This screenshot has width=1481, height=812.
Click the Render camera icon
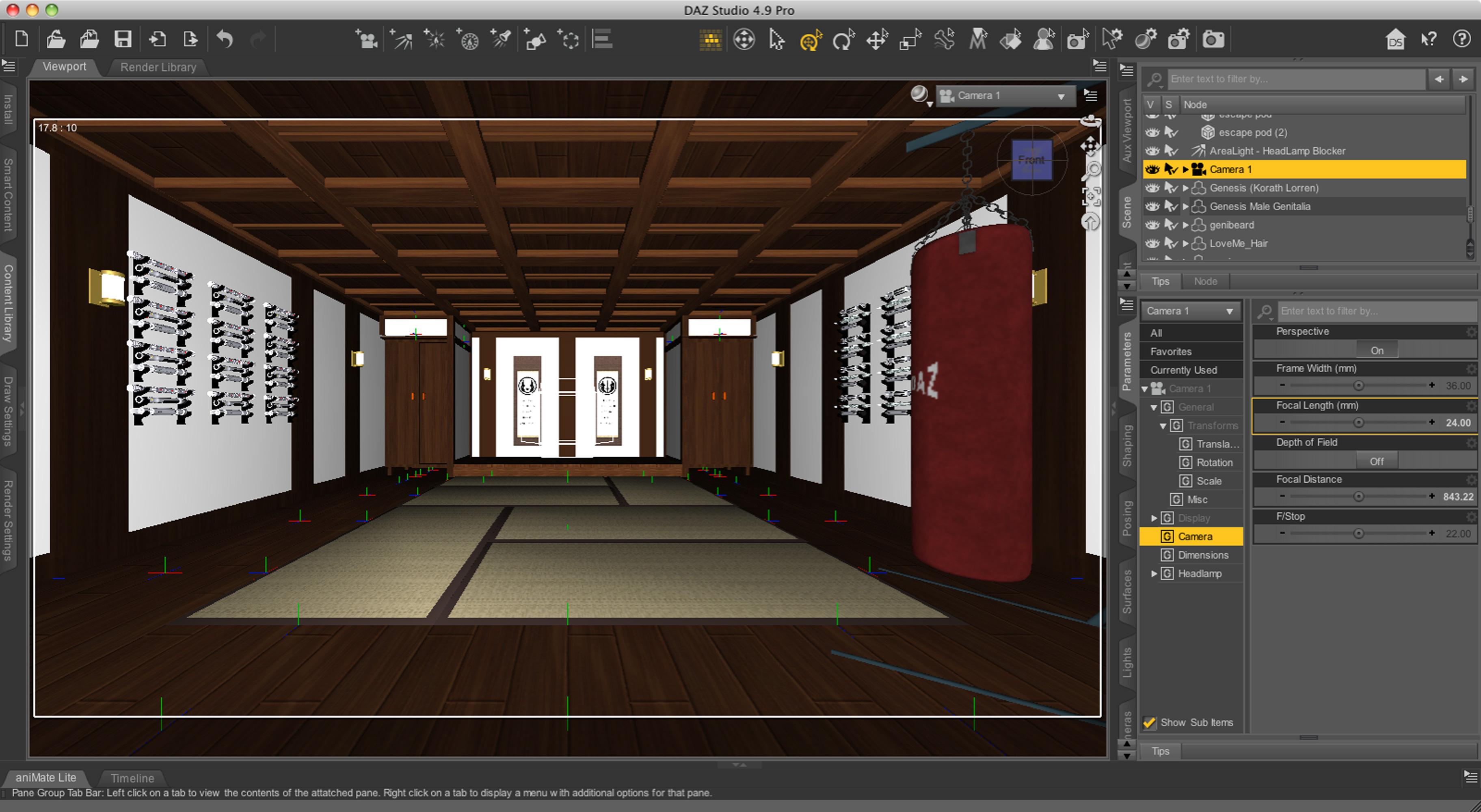coord(1213,40)
